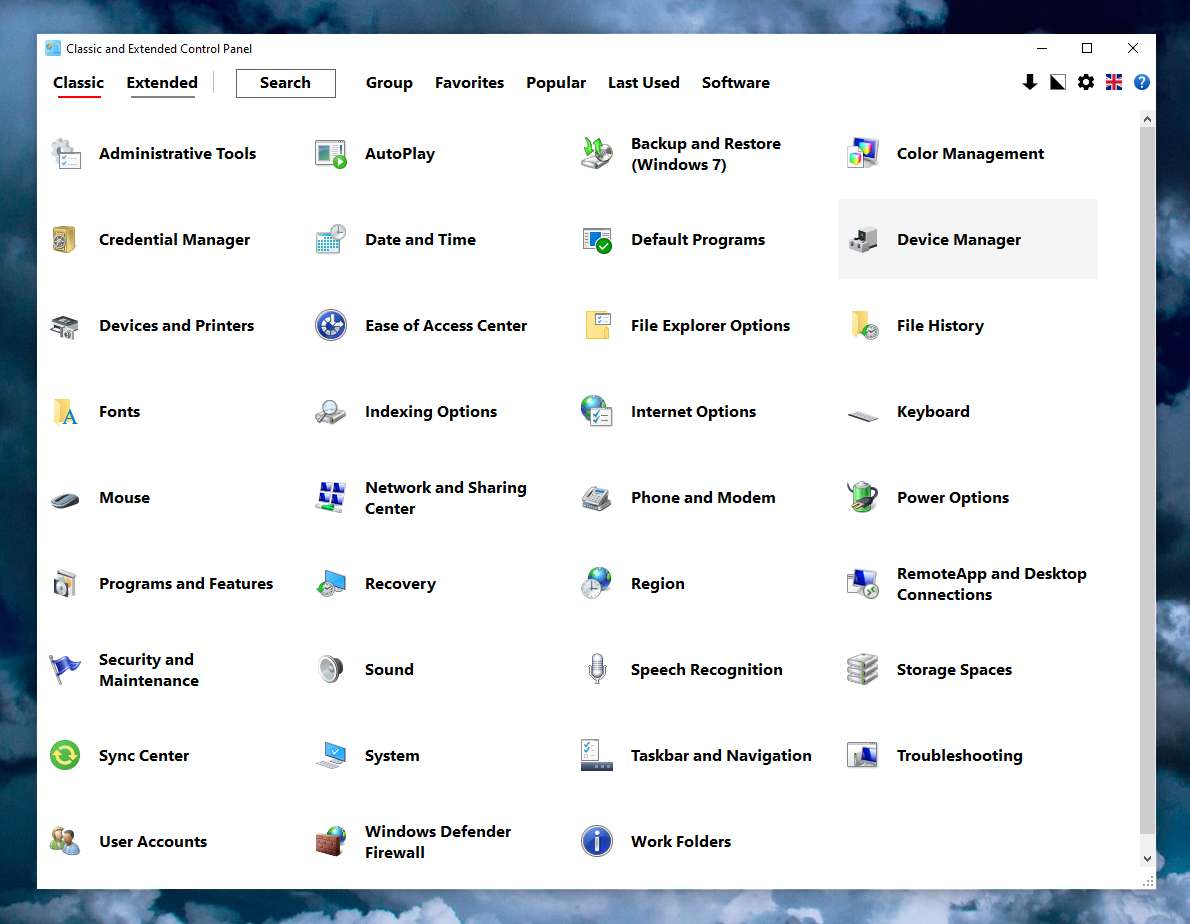
Task: Click the scrollbar down arrow
Action: click(1148, 859)
